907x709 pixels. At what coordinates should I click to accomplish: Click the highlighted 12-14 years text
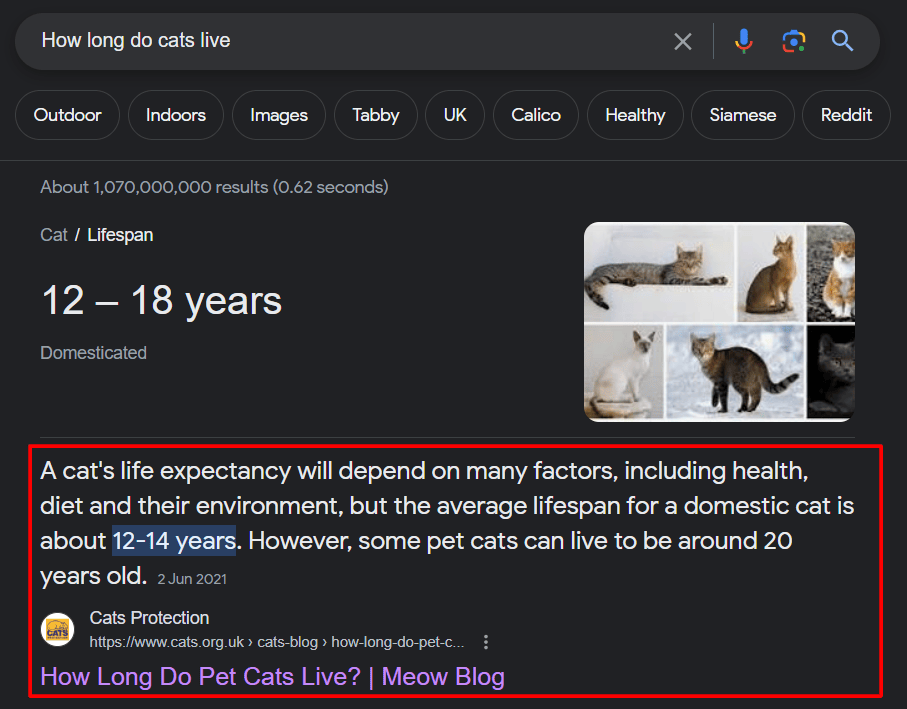[x=174, y=540]
